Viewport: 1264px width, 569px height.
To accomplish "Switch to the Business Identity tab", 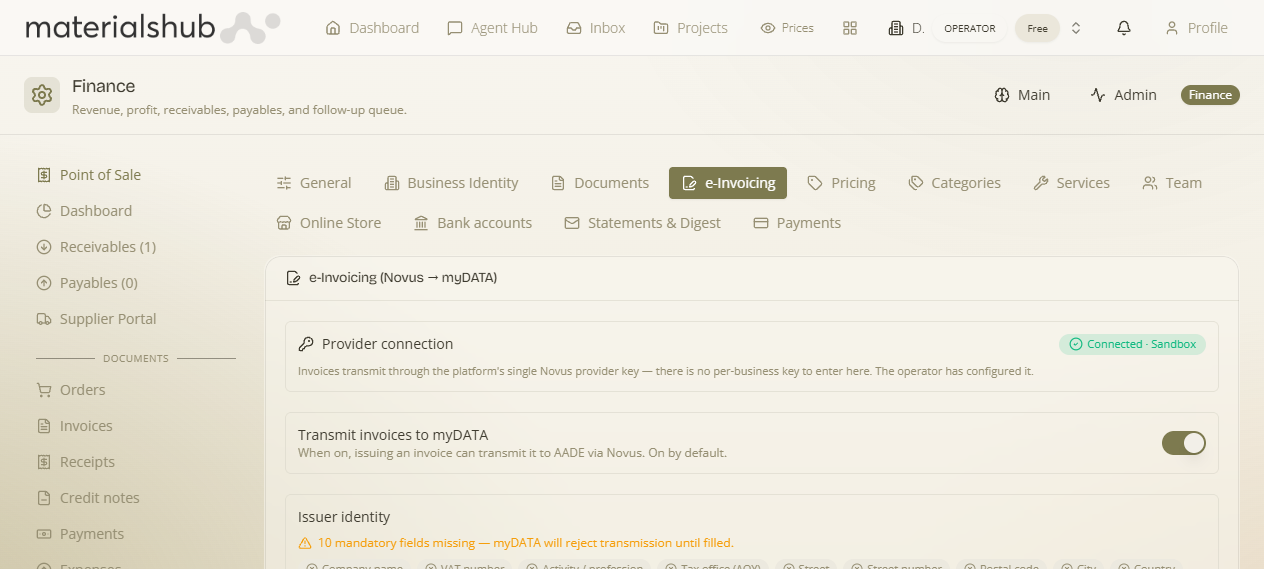I will click(x=452, y=183).
